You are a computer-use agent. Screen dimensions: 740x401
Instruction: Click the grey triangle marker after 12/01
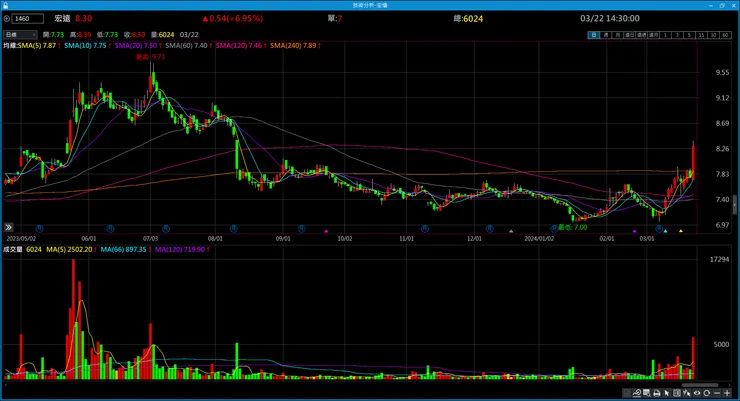[x=511, y=231]
